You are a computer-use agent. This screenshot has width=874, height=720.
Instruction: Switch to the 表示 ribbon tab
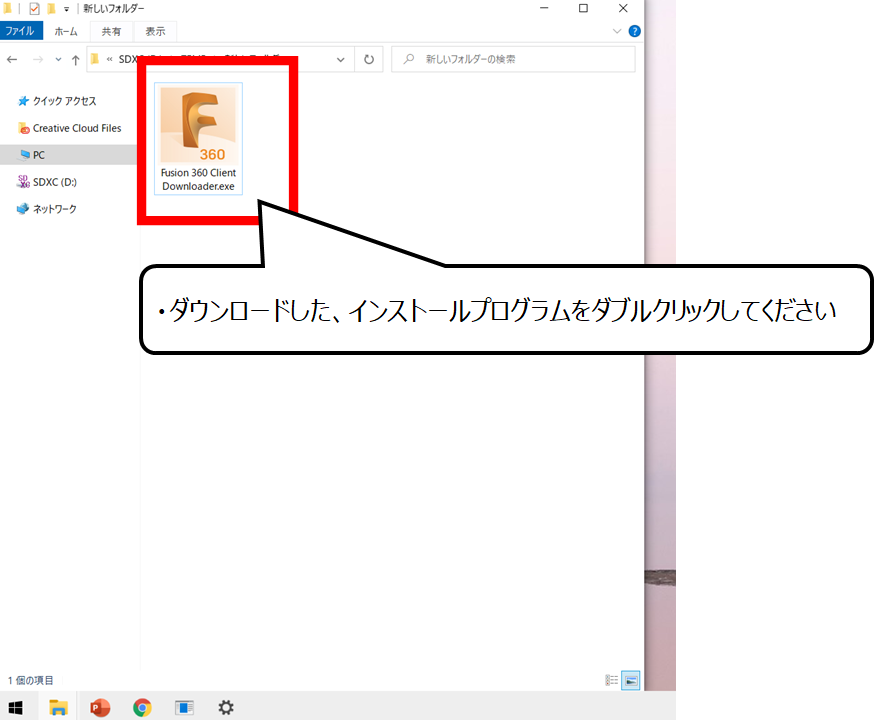click(156, 32)
